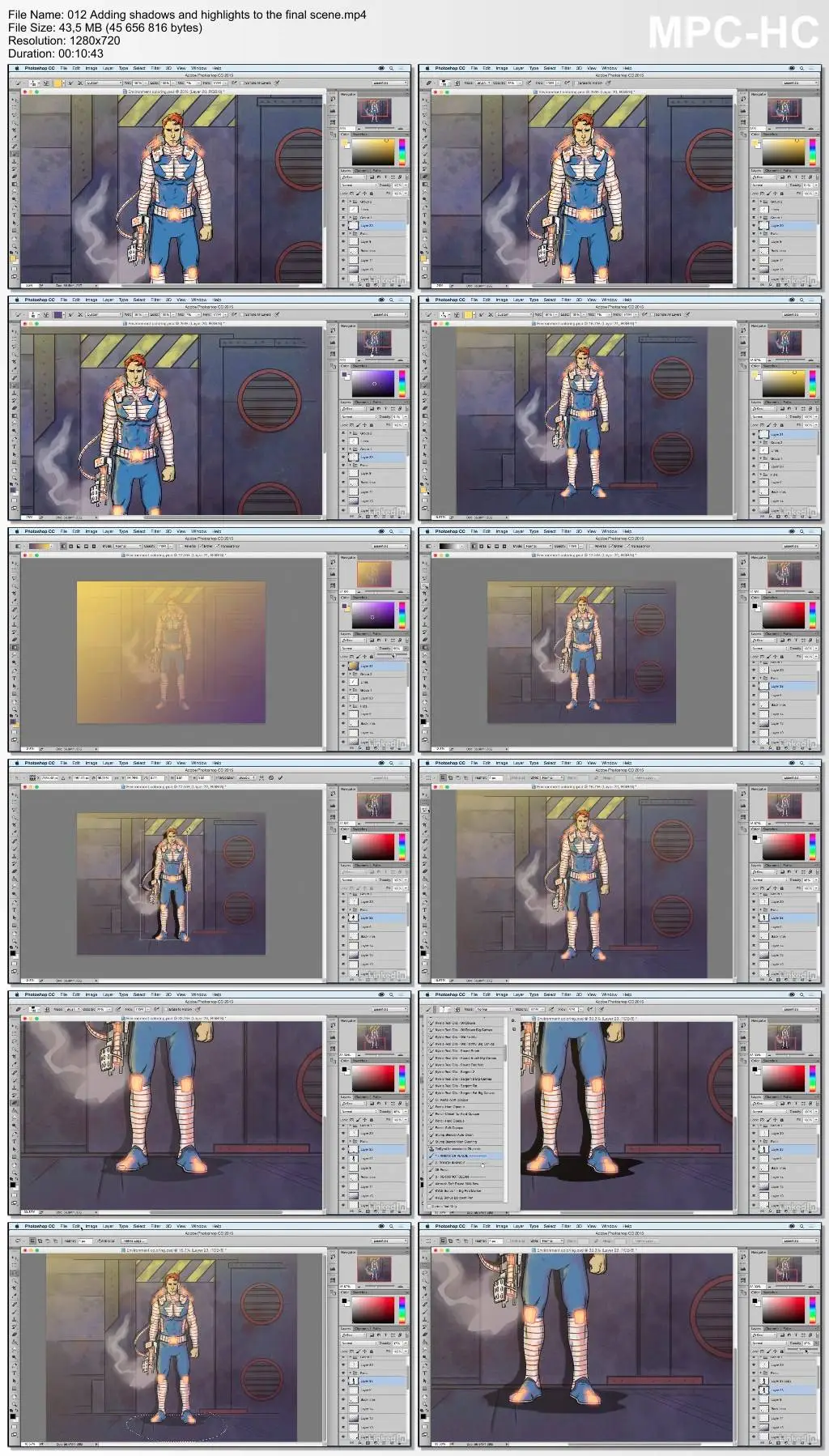Open workspace switcher dropdown in top-left frame
829x1456 pixels.
pos(389,83)
